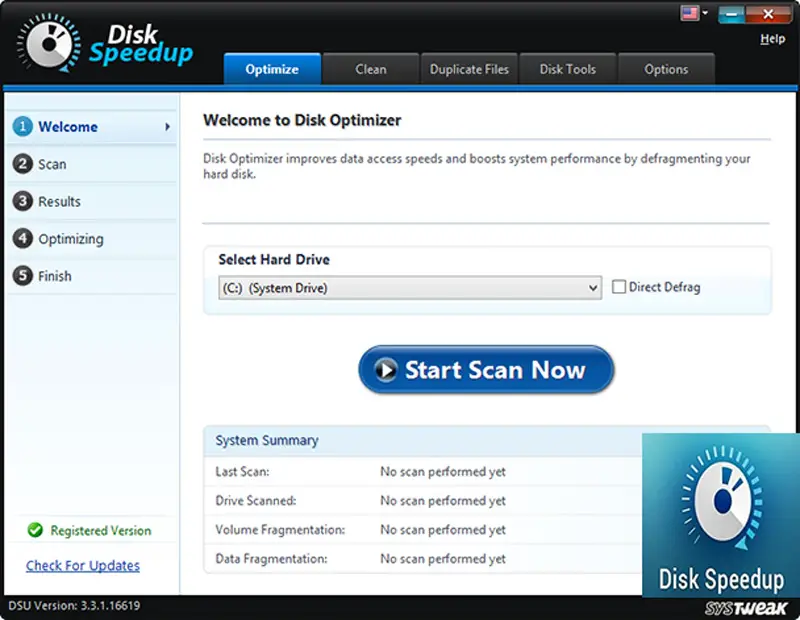Open the Duplicate Files tab
This screenshot has width=800, height=620.
click(469, 69)
